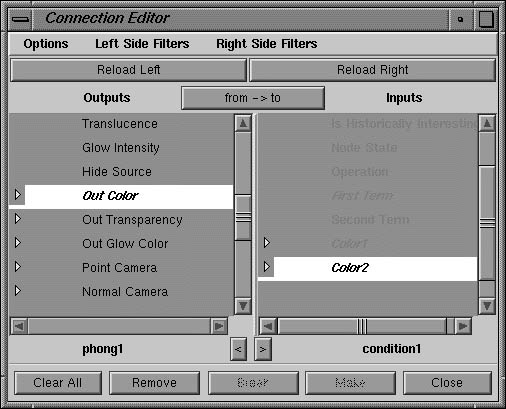This screenshot has width=506, height=409.
Task: Open the Left Side Filters menu
Action: pyautogui.click(x=142, y=44)
